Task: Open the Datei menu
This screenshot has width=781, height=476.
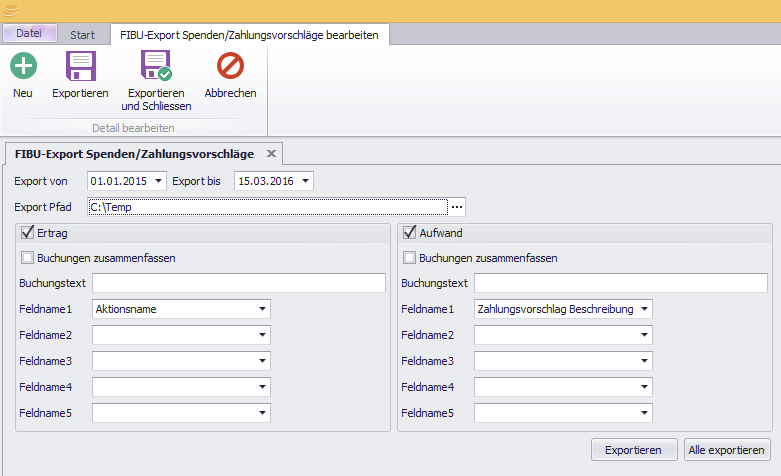Action: pyautogui.click(x=29, y=33)
